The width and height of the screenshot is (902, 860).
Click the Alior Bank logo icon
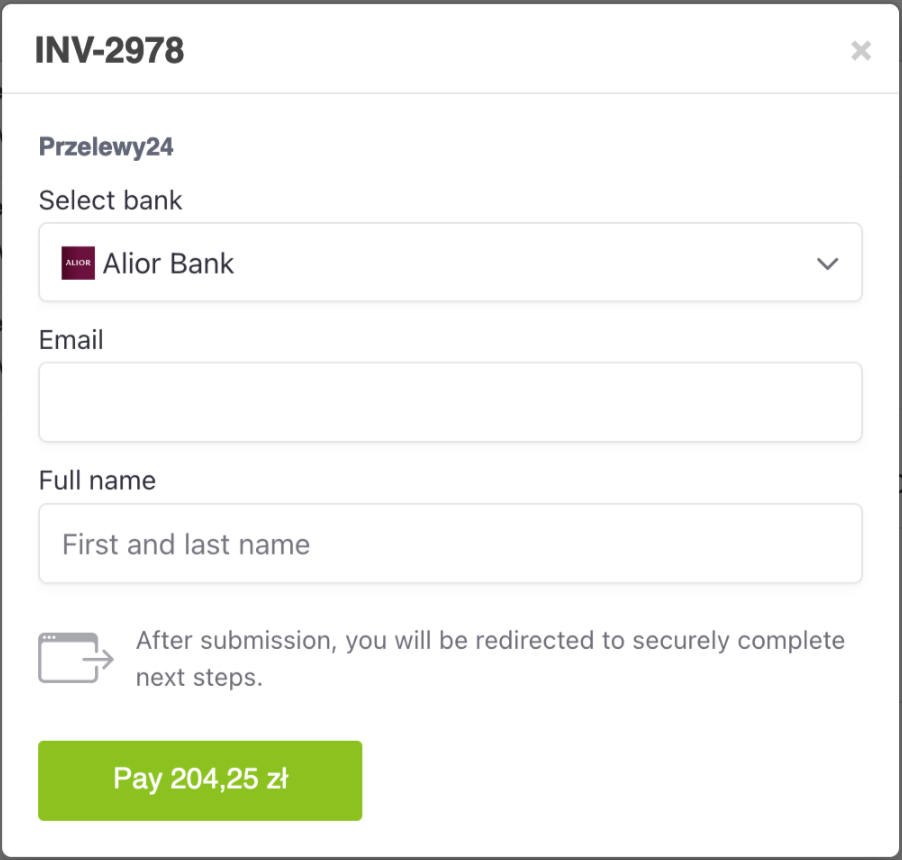(78, 263)
